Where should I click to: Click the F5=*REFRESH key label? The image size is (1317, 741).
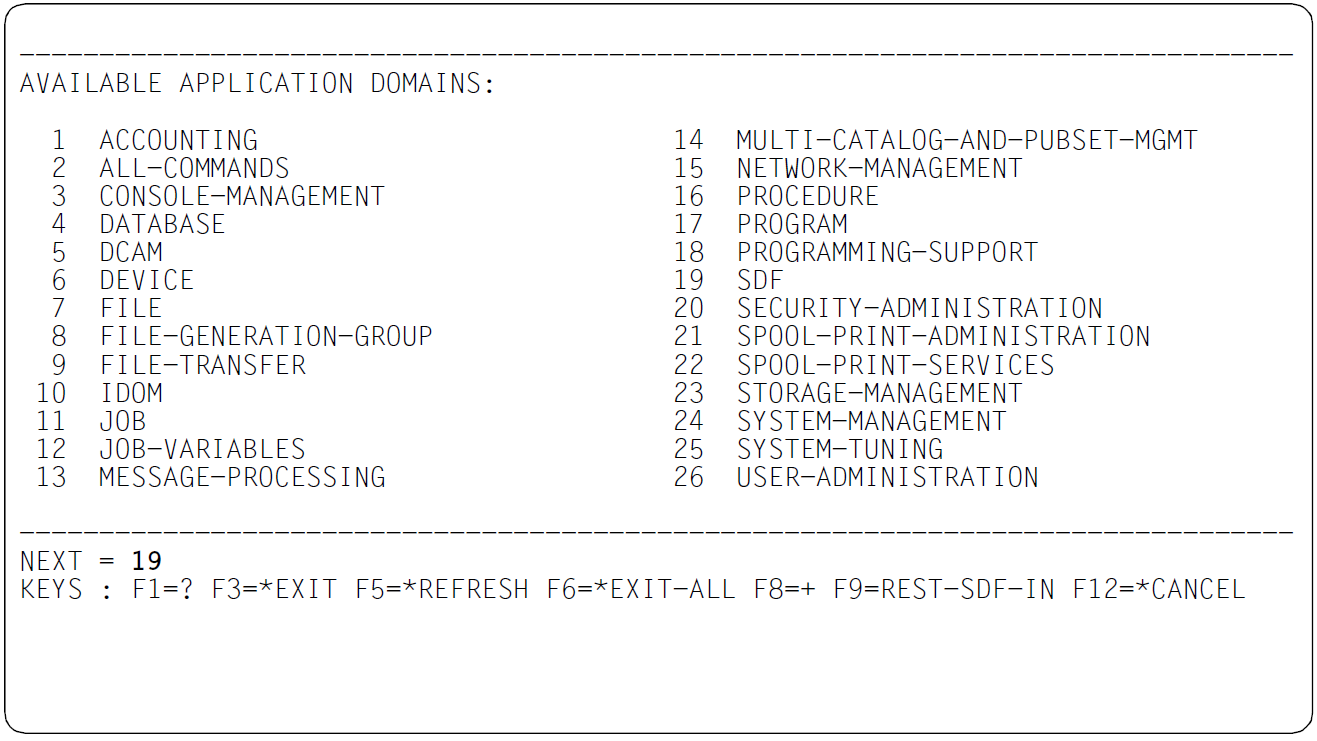tap(442, 589)
